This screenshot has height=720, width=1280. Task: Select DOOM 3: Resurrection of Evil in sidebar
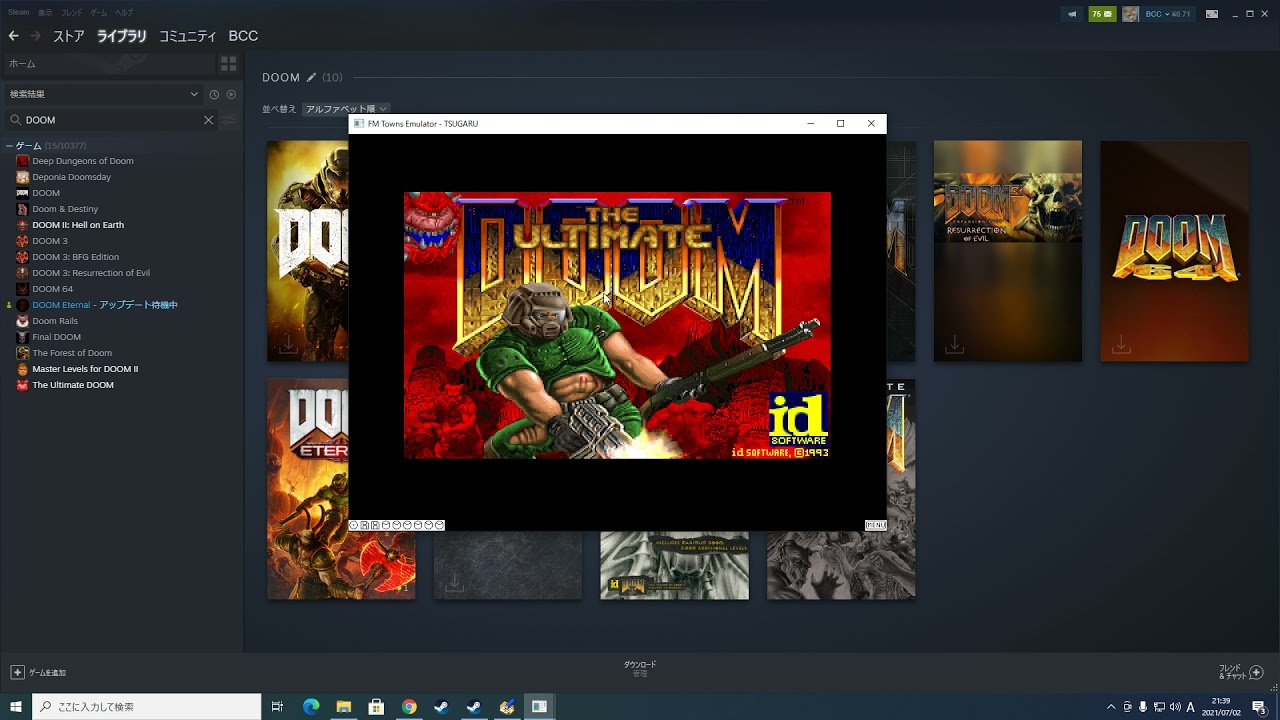click(x=91, y=273)
